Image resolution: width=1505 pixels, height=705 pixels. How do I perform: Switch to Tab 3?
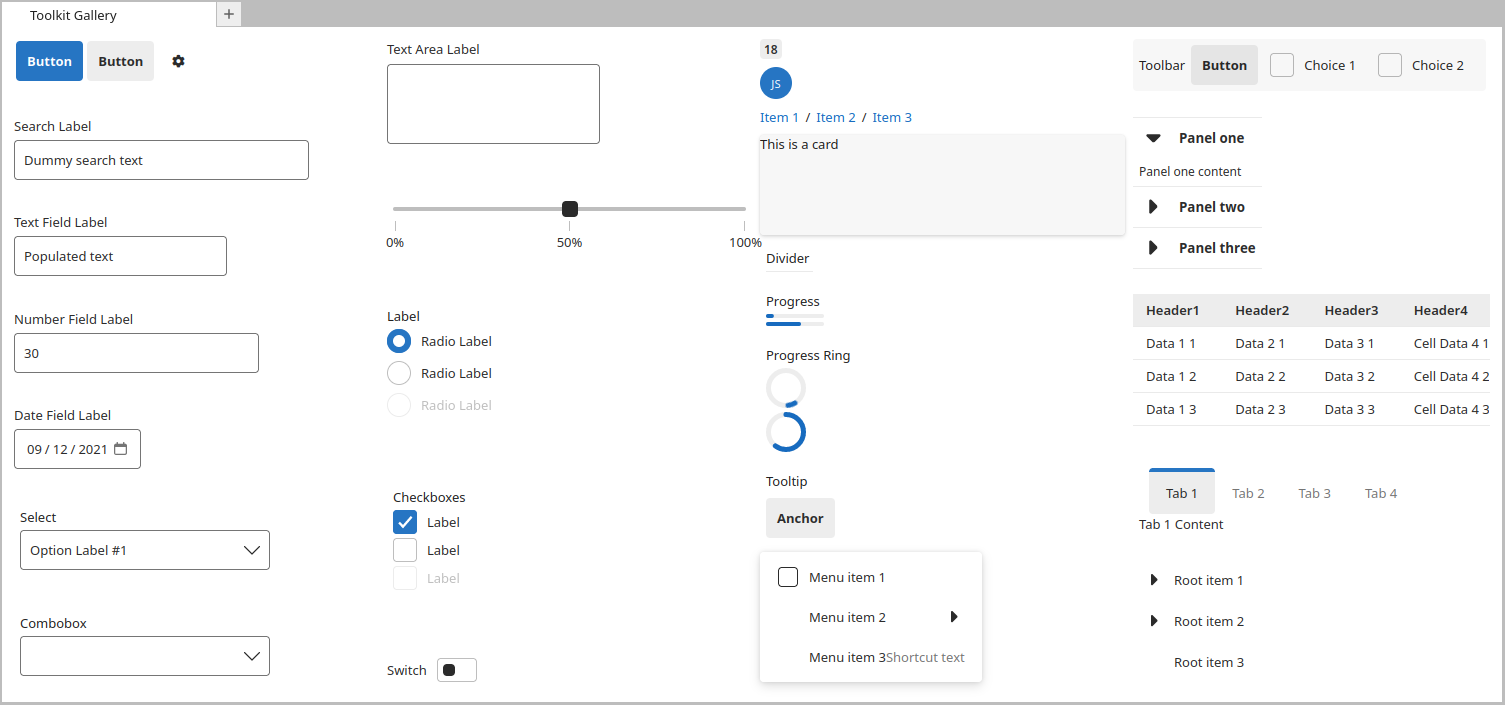tap(1314, 493)
